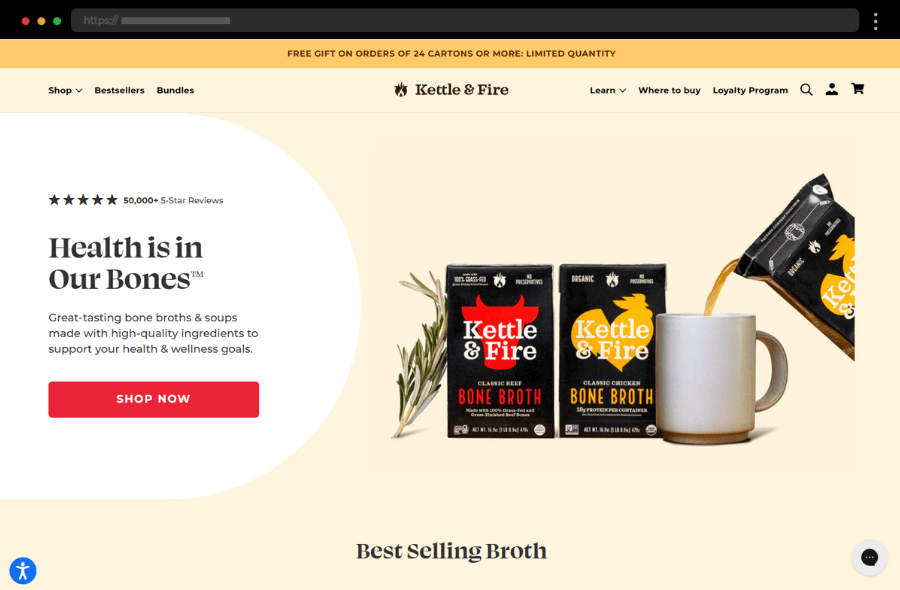900x590 pixels.
Task: Click the free gift announcement banner
Action: [450, 53]
